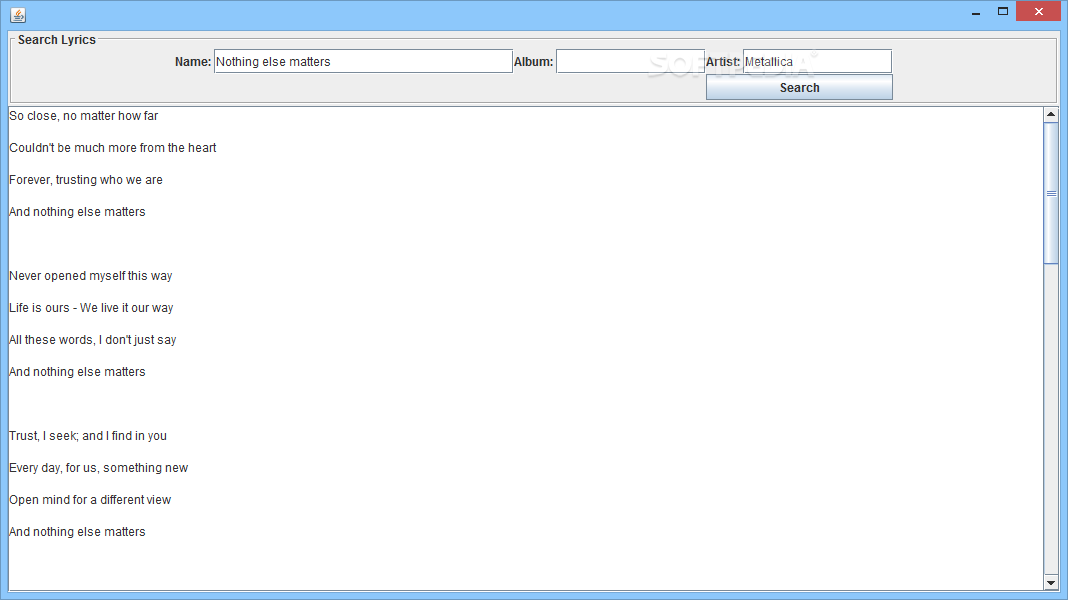
Task: Click the scrollbar down arrow
Action: [1050, 583]
